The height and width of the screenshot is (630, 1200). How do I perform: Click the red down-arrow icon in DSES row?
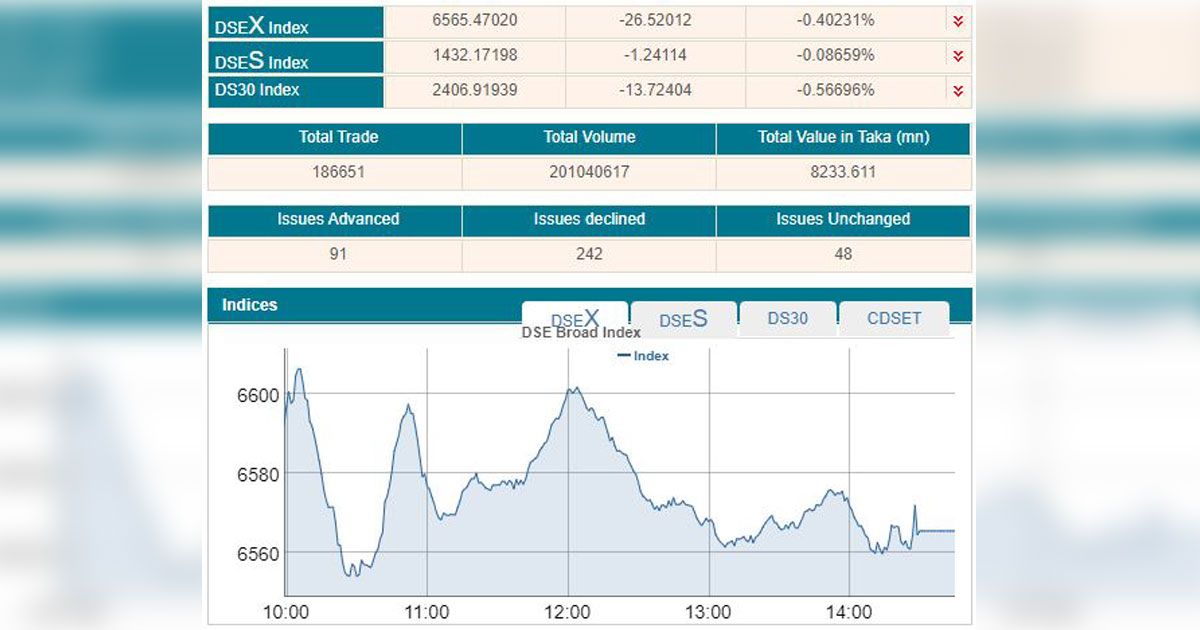tap(958, 56)
